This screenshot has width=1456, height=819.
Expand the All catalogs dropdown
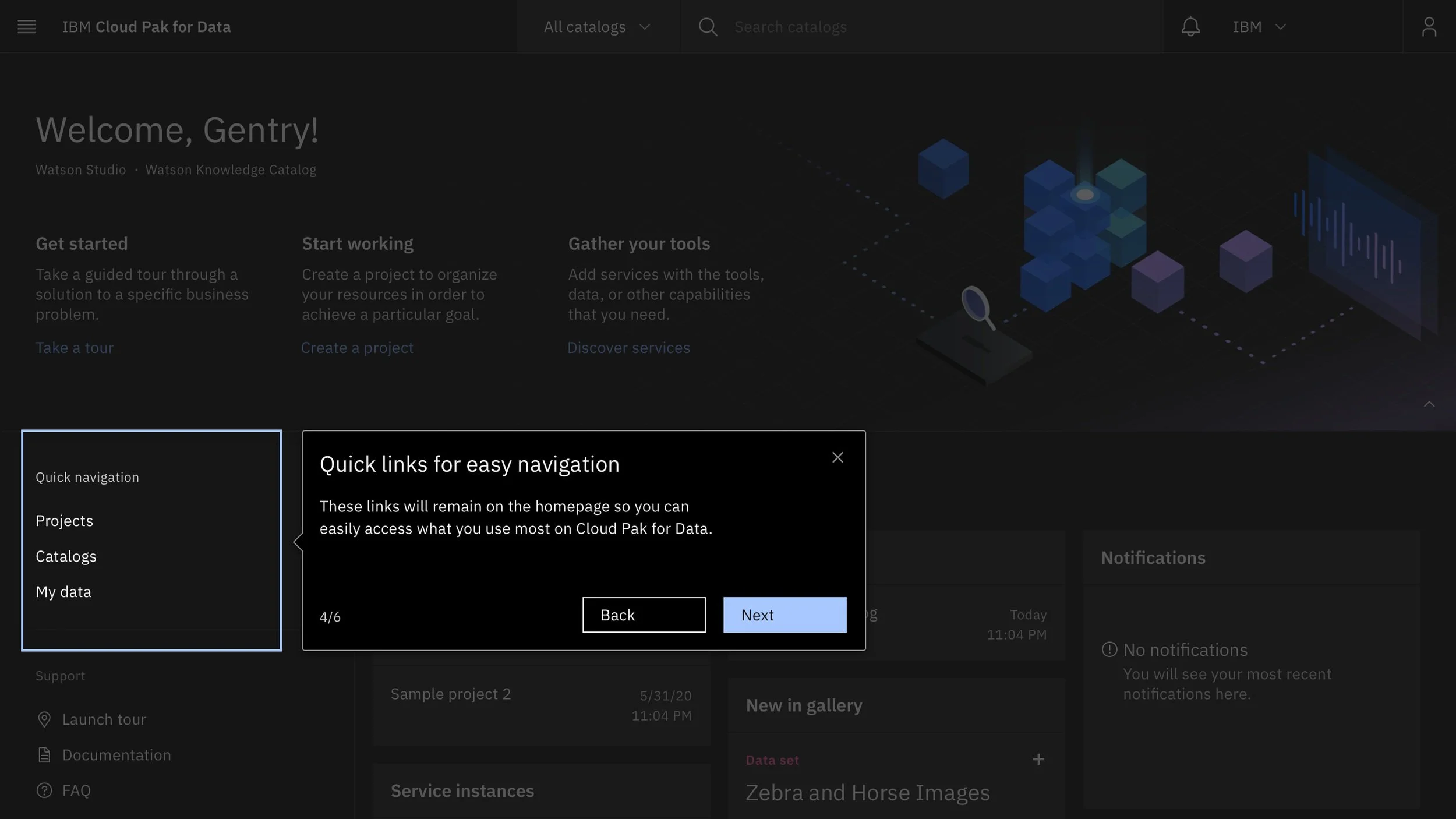[596, 27]
